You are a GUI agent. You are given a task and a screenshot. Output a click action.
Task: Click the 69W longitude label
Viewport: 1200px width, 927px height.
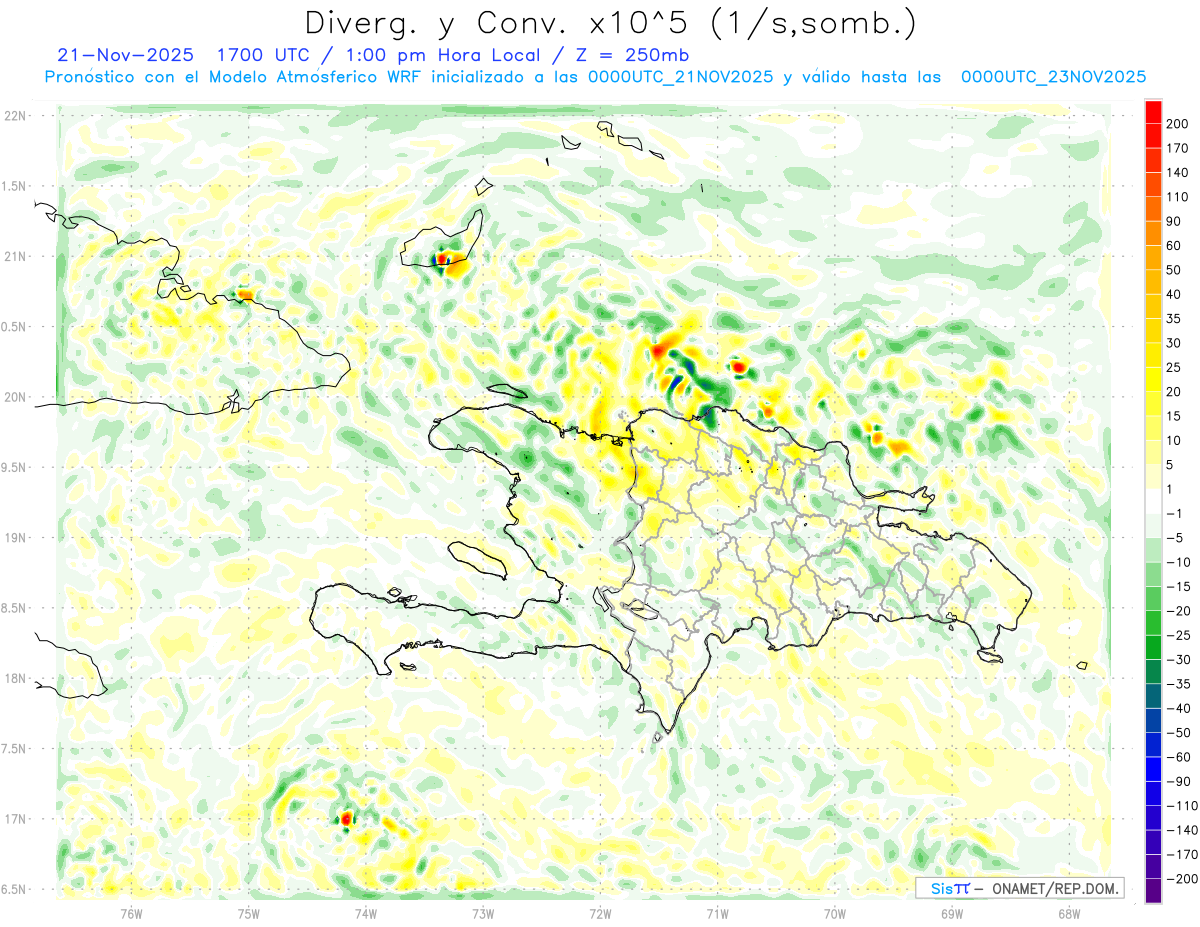(952, 913)
